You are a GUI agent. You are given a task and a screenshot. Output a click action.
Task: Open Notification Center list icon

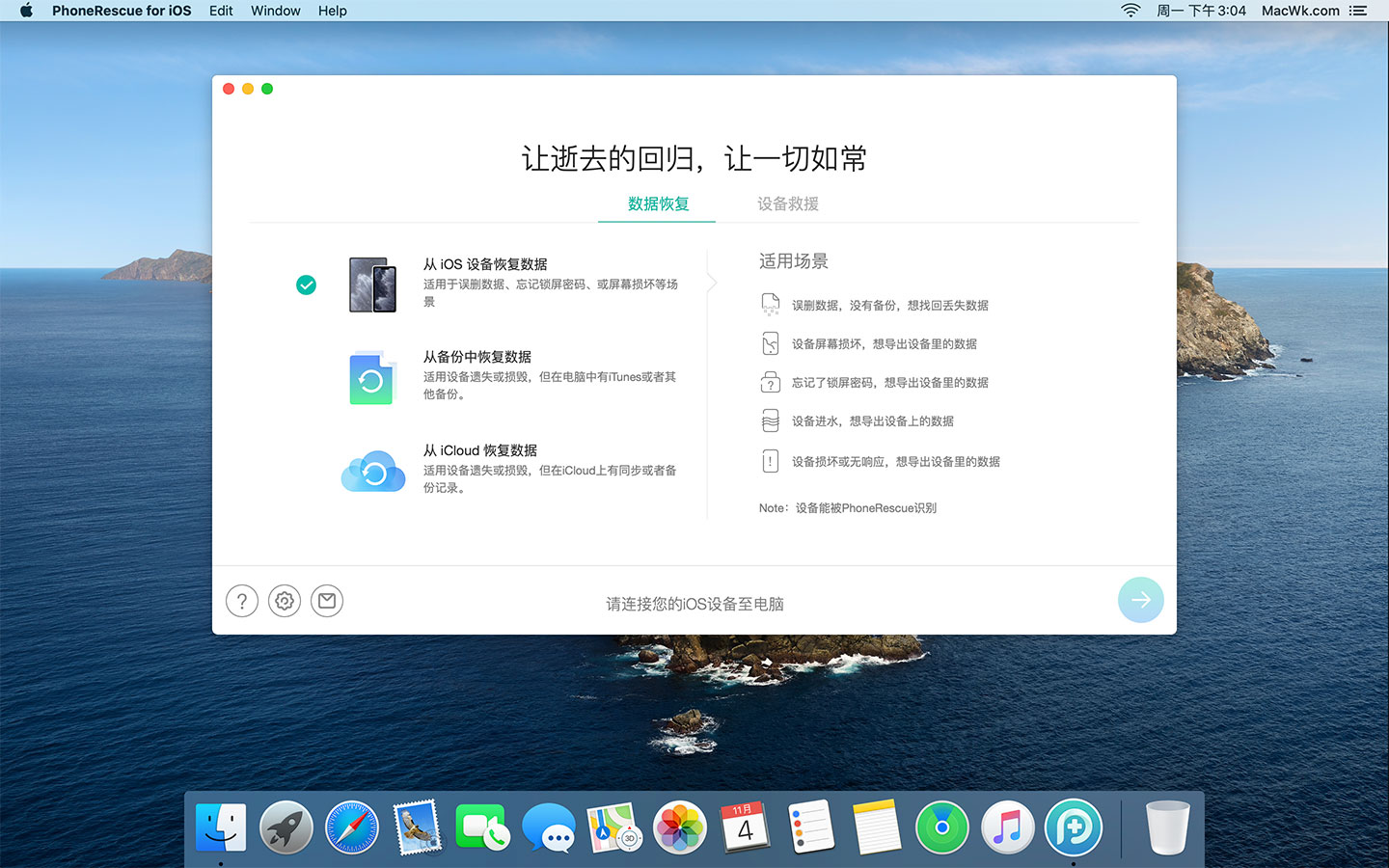(1358, 11)
